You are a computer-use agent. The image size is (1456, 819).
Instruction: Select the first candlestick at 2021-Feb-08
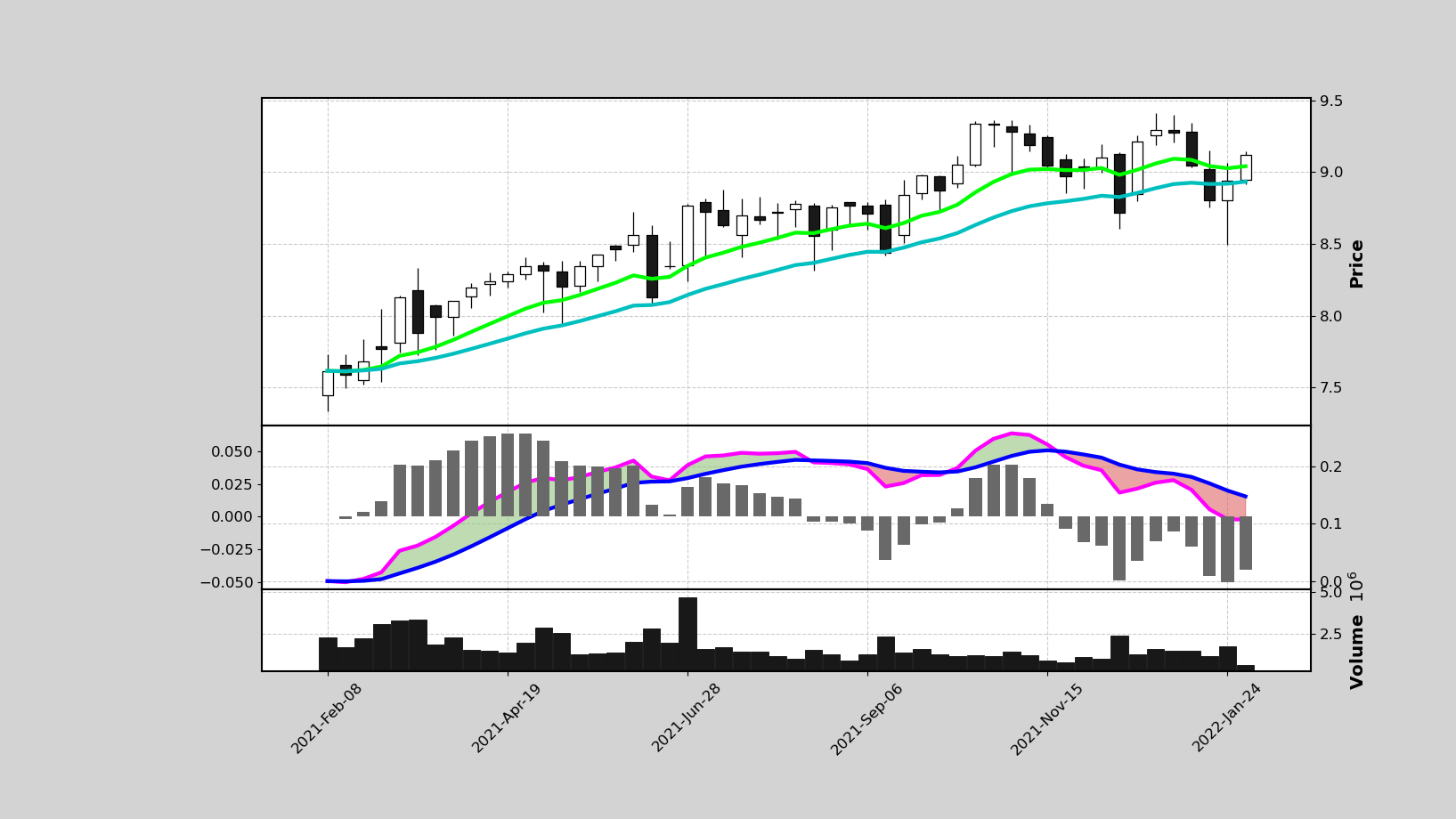(x=328, y=383)
